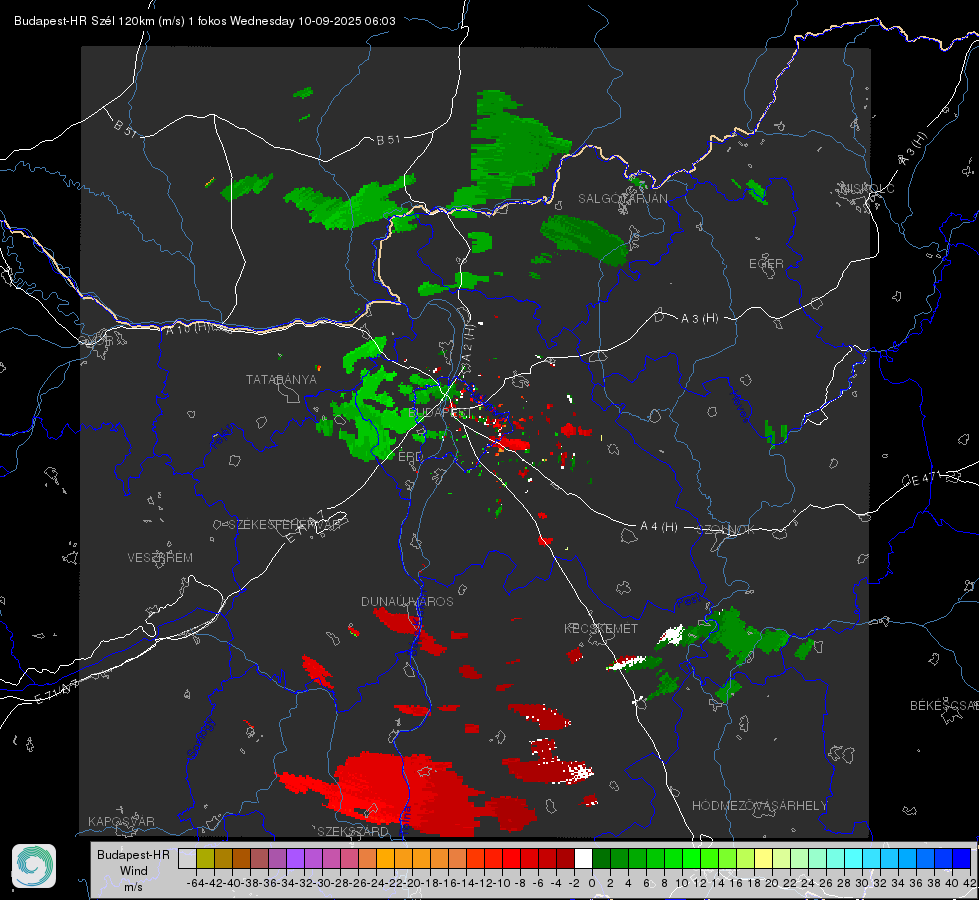Click the -64 value on the legend scale
Viewport: 979px width, 900px height.
click(195, 883)
